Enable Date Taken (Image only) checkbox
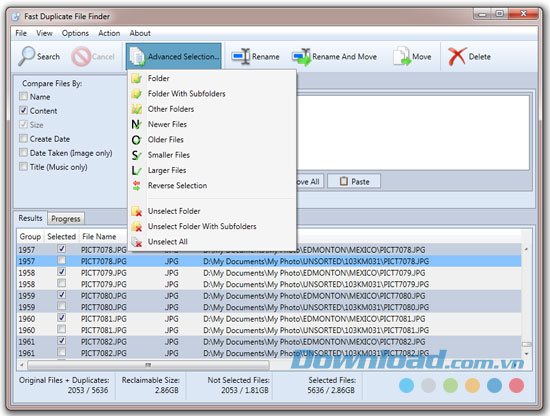550x416 pixels. pyautogui.click(x=24, y=152)
